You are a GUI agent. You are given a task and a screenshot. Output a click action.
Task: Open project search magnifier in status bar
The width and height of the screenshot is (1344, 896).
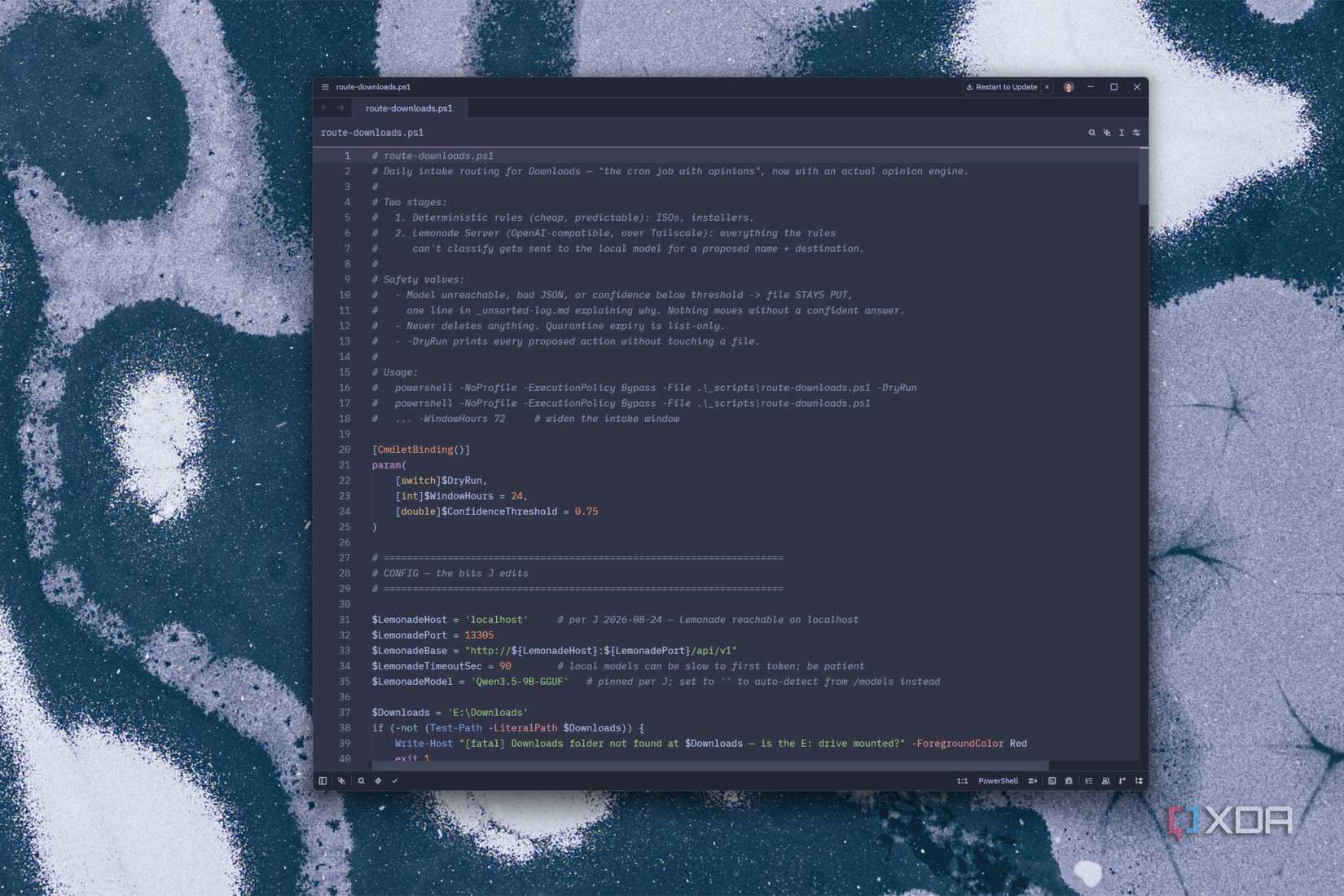click(x=361, y=780)
